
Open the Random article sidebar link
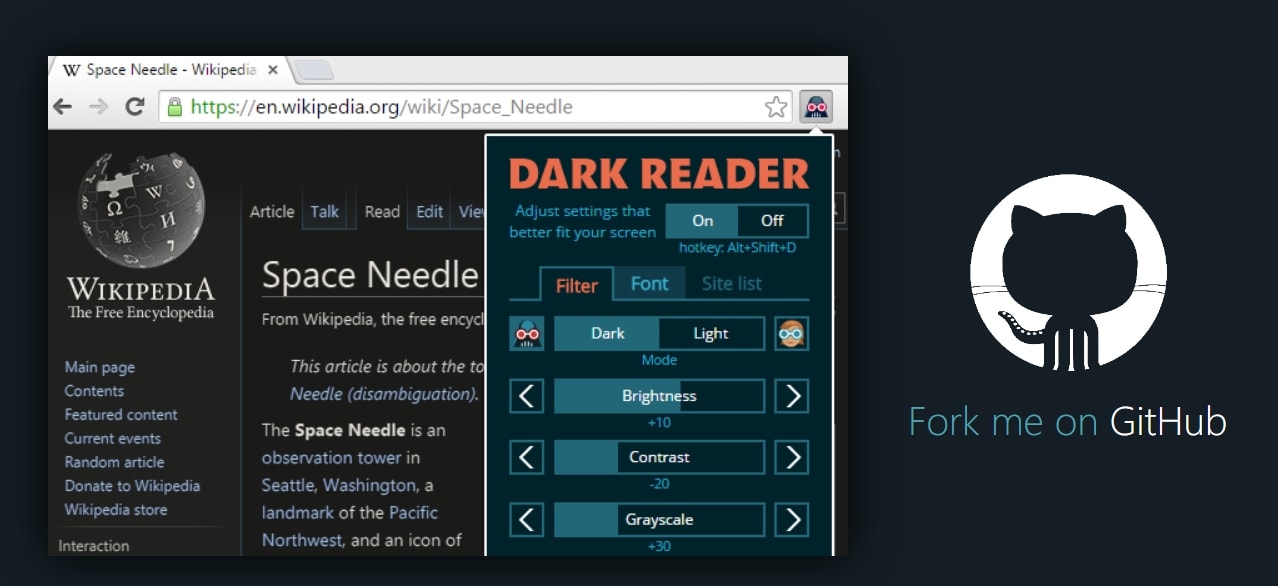(x=114, y=462)
